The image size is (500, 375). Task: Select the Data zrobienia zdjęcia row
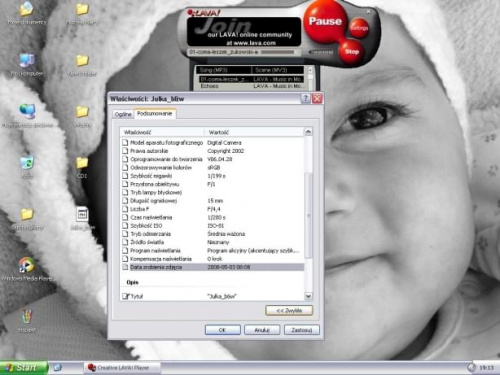coord(212,267)
